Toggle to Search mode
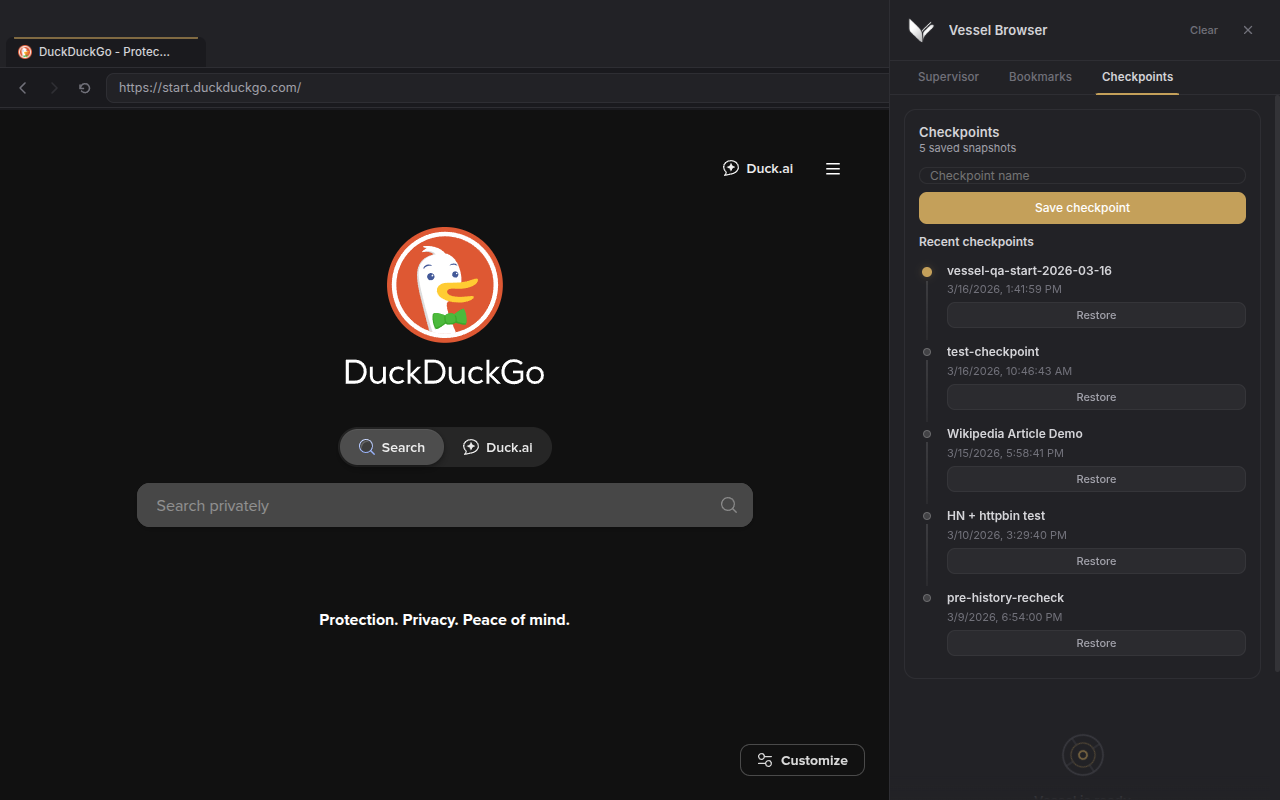1280x800 pixels. [392, 447]
